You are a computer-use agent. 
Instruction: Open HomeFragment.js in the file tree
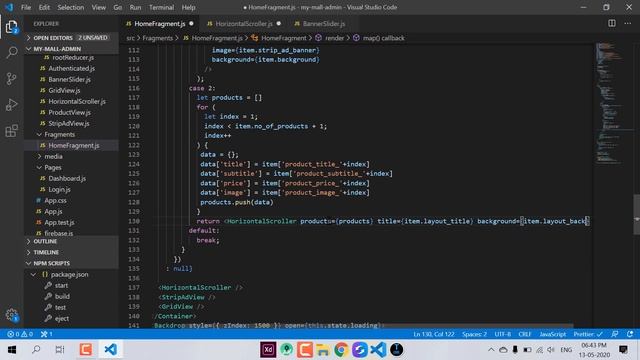click(73, 145)
